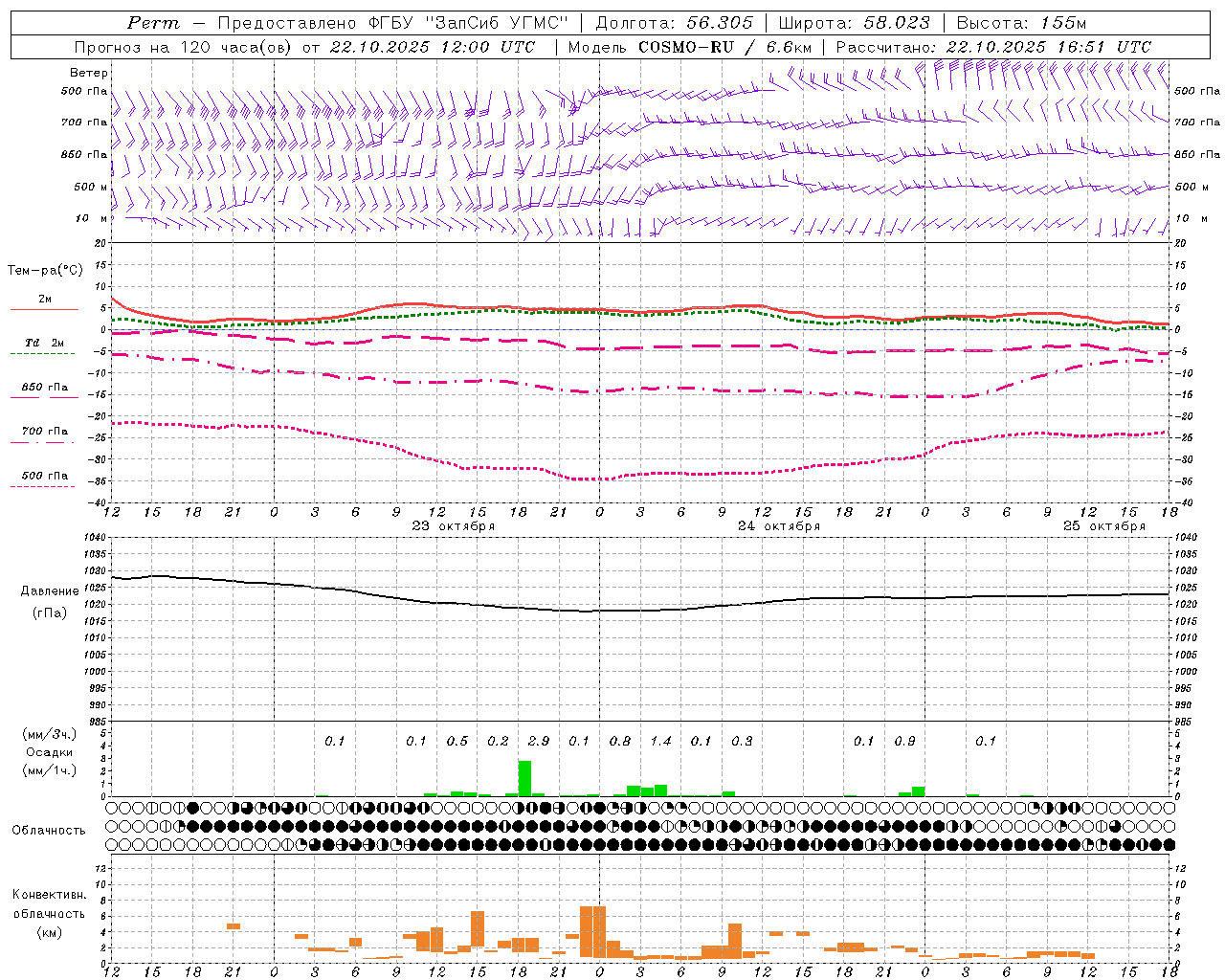
Task: Click the "1.4" precipitation total value
Action: [x=660, y=741]
